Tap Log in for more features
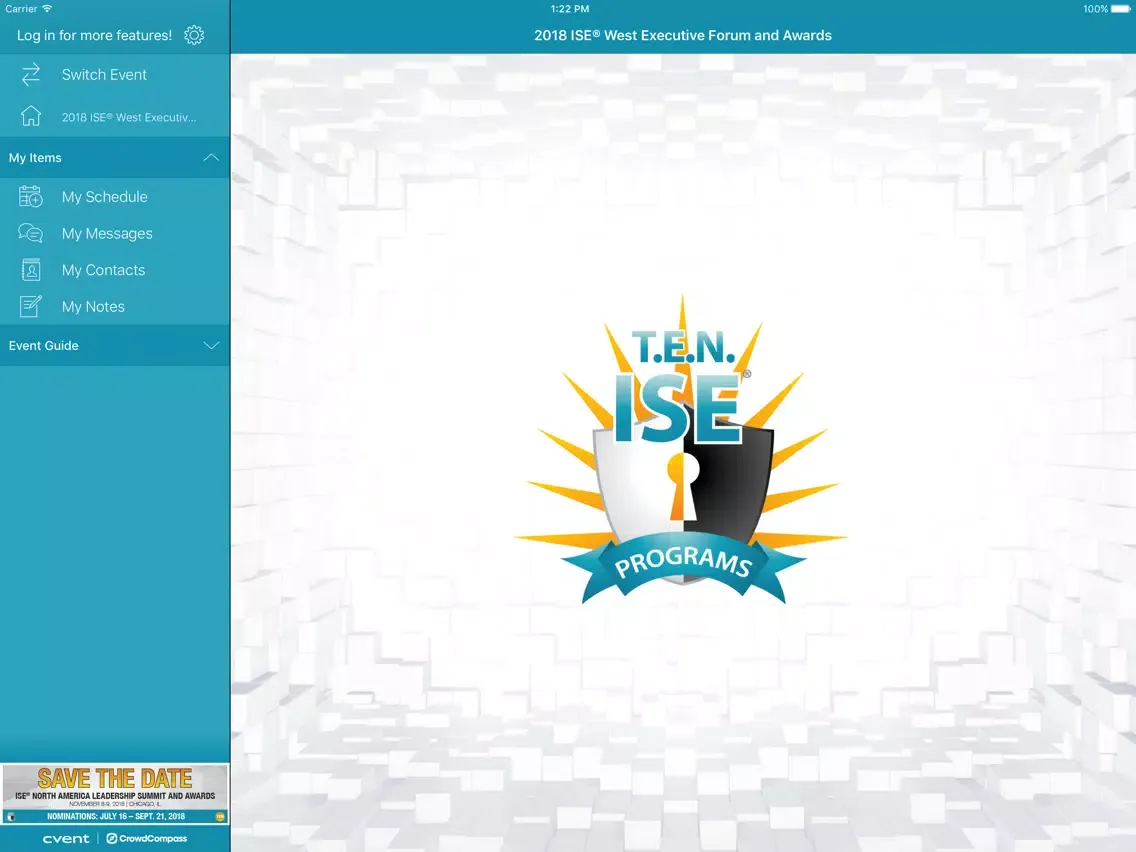This screenshot has width=1136, height=852. tap(94, 35)
